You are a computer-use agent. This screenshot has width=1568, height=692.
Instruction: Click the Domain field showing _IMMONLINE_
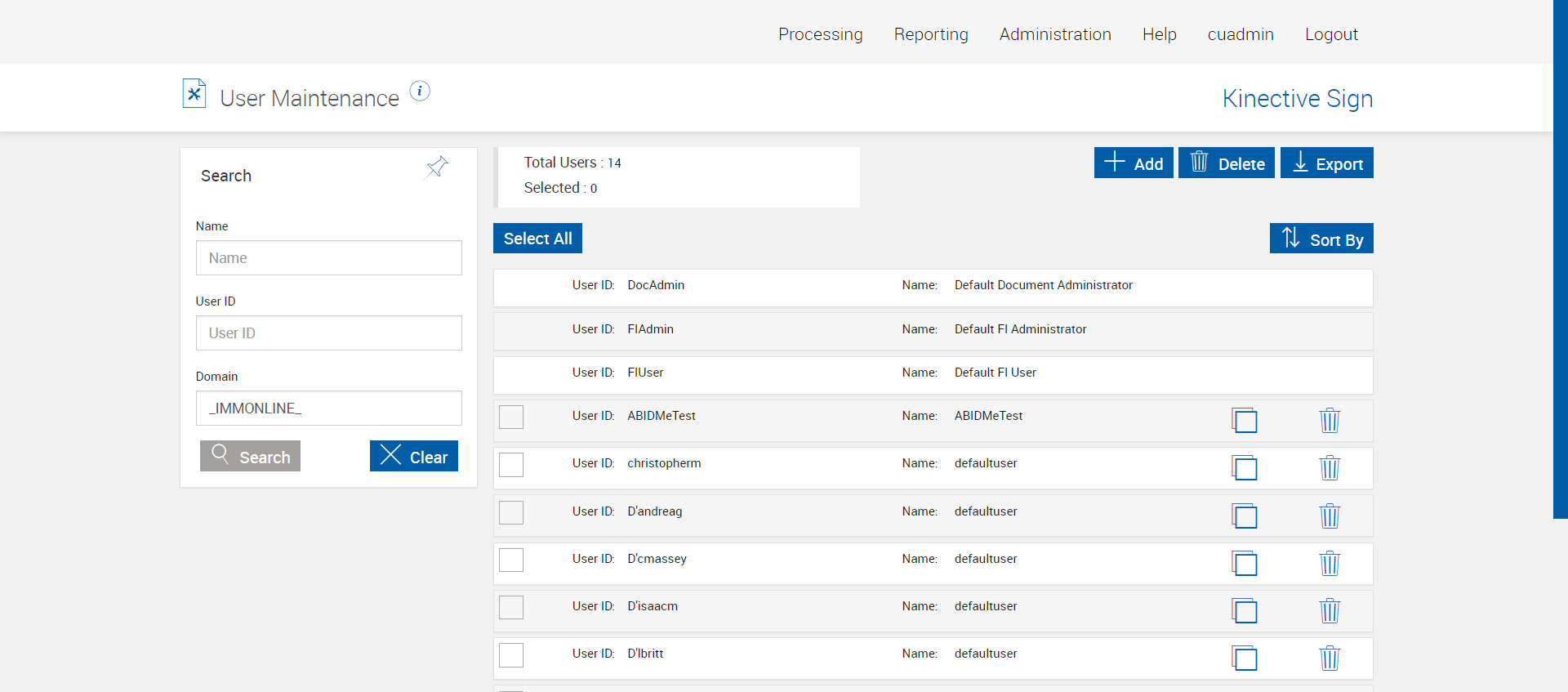click(329, 408)
